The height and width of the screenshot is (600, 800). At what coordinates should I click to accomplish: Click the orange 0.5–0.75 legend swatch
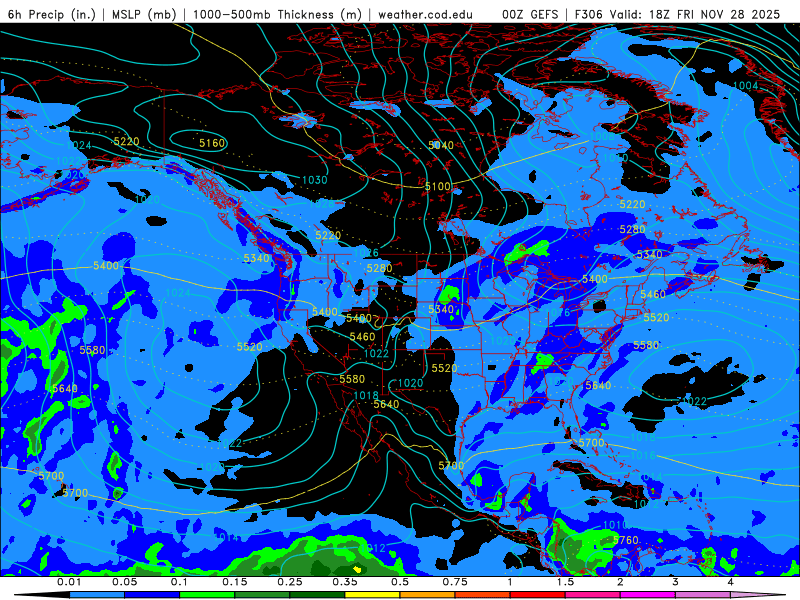click(428, 595)
